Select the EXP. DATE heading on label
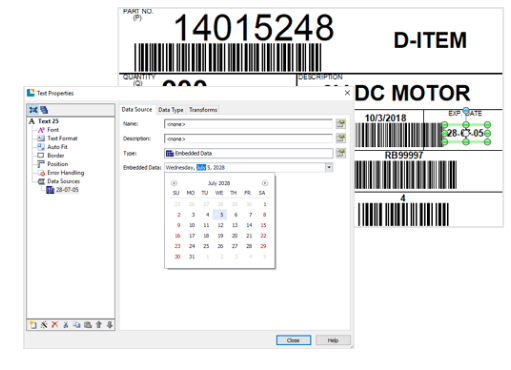511x370 pixels. (465, 114)
